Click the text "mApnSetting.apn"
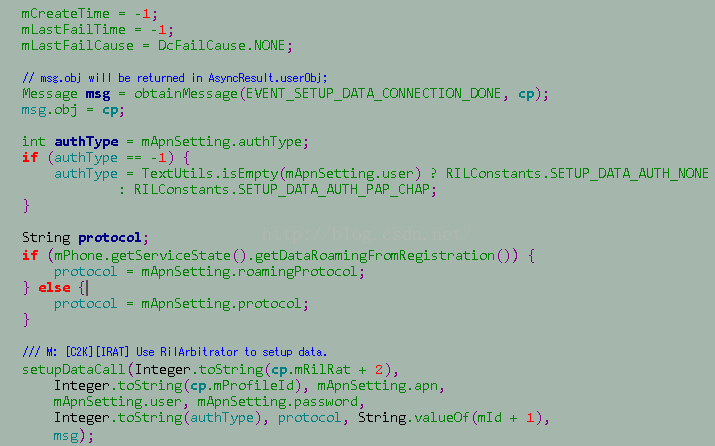 pos(377,386)
